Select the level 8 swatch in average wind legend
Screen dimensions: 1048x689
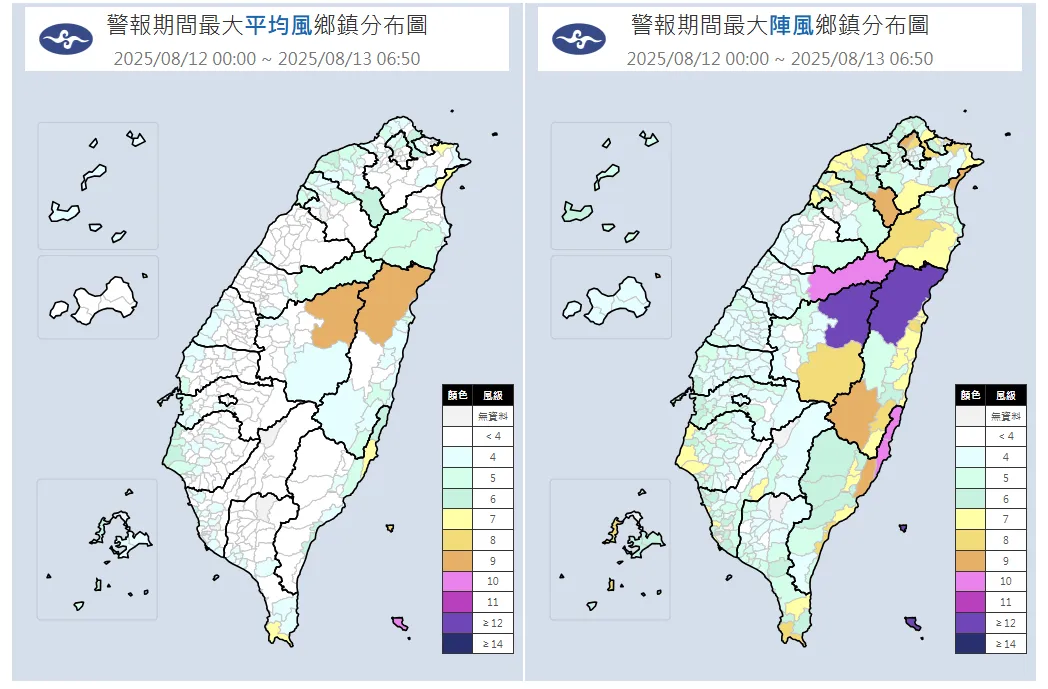click(x=457, y=540)
